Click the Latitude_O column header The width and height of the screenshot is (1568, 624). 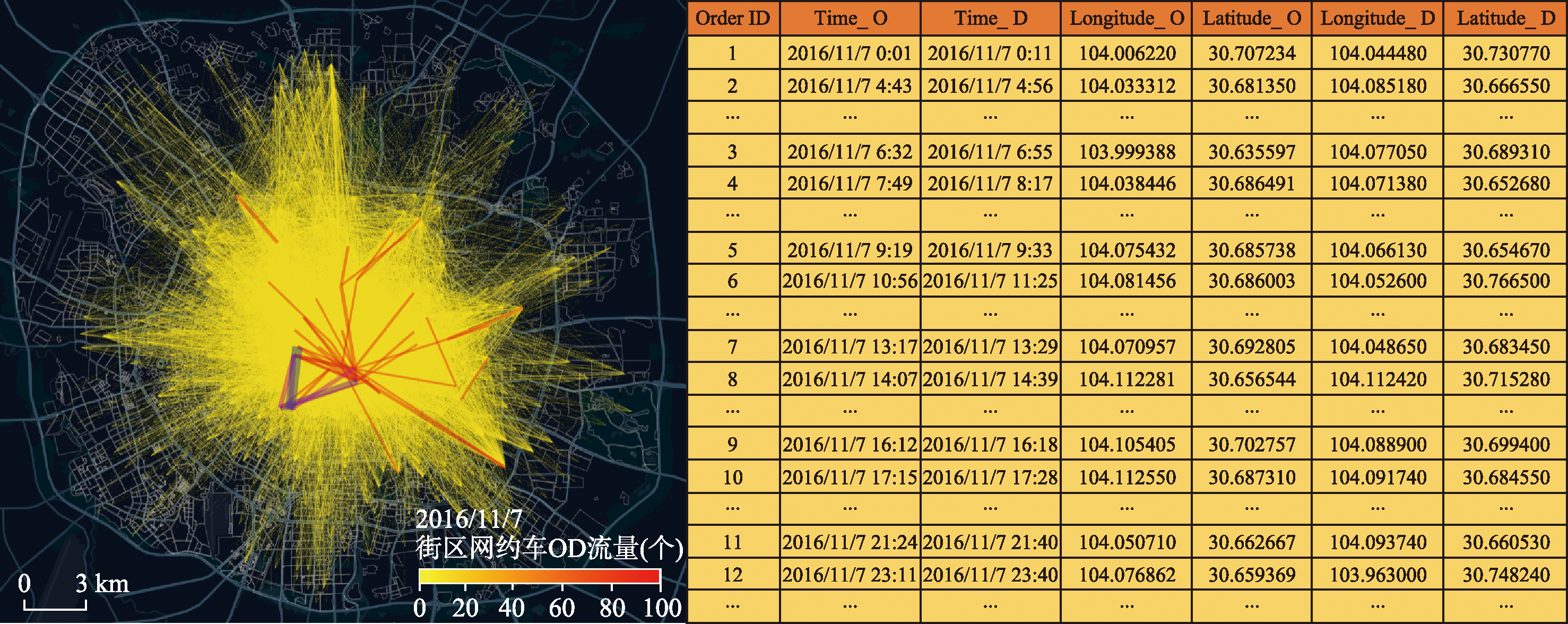click(x=1252, y=18)
